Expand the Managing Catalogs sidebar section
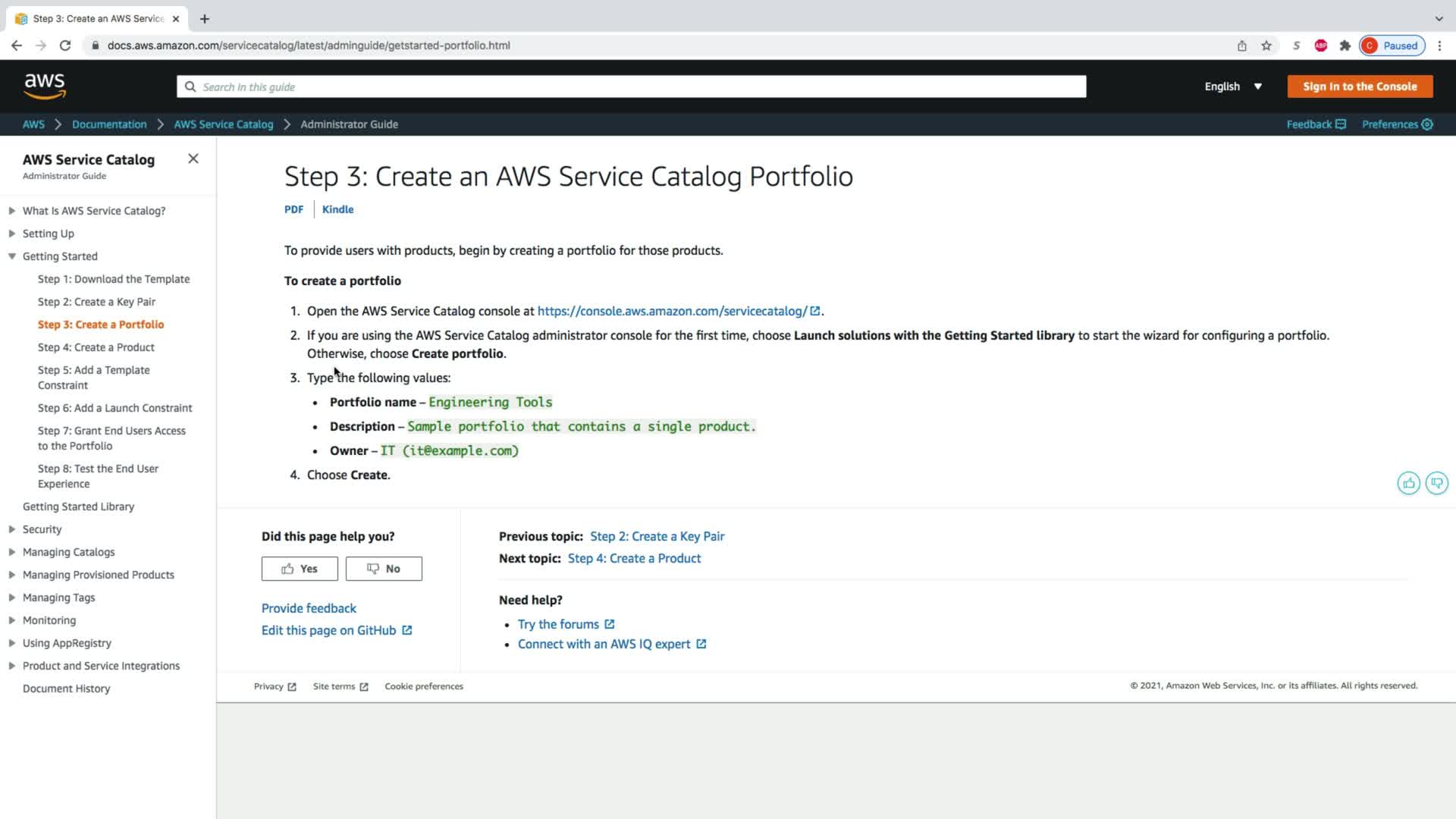This screenshot has height=819, width=1456. click(x=12, y=552)
